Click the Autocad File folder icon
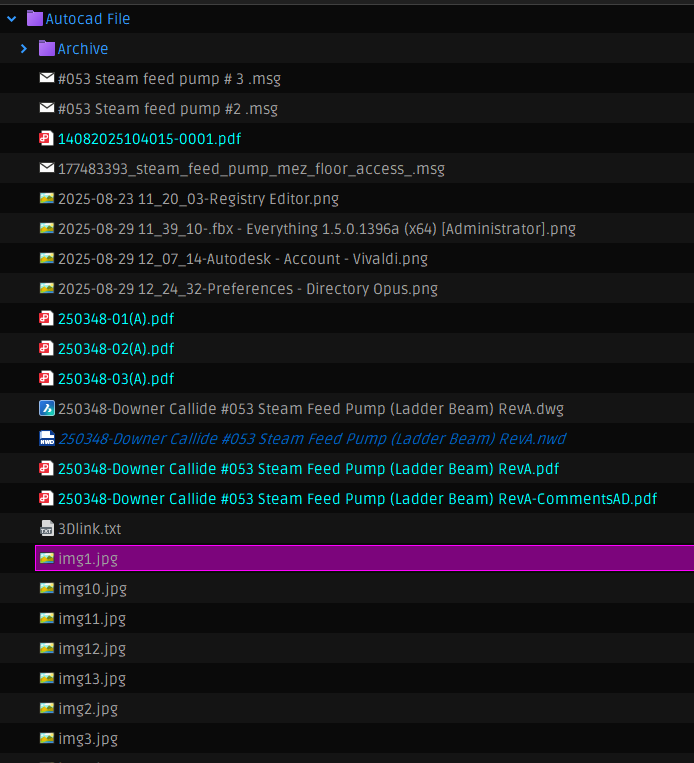The width and height of the screenshot is (694, 763). pos(35,18)
